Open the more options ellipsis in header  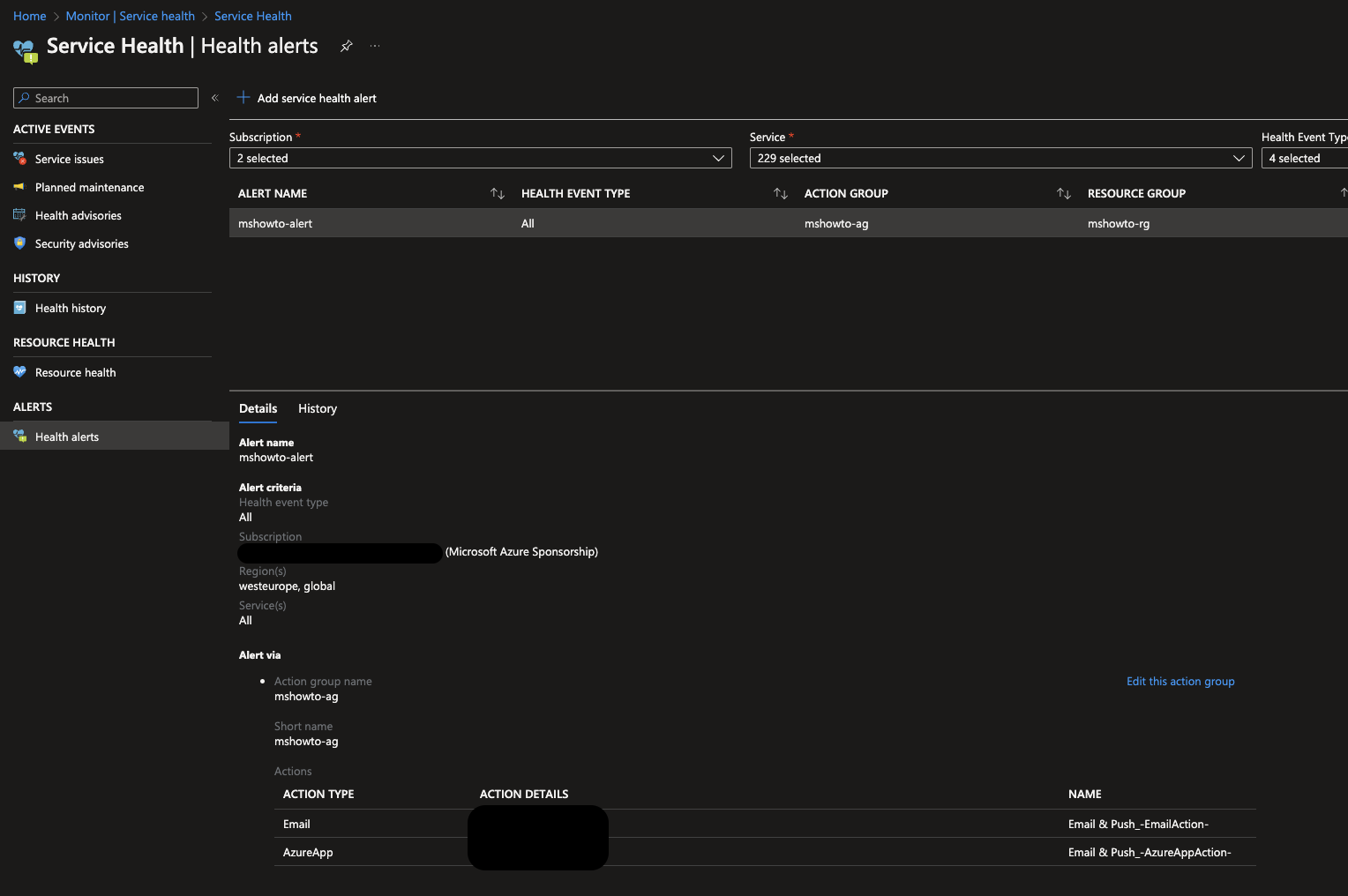tap(375, 46)
